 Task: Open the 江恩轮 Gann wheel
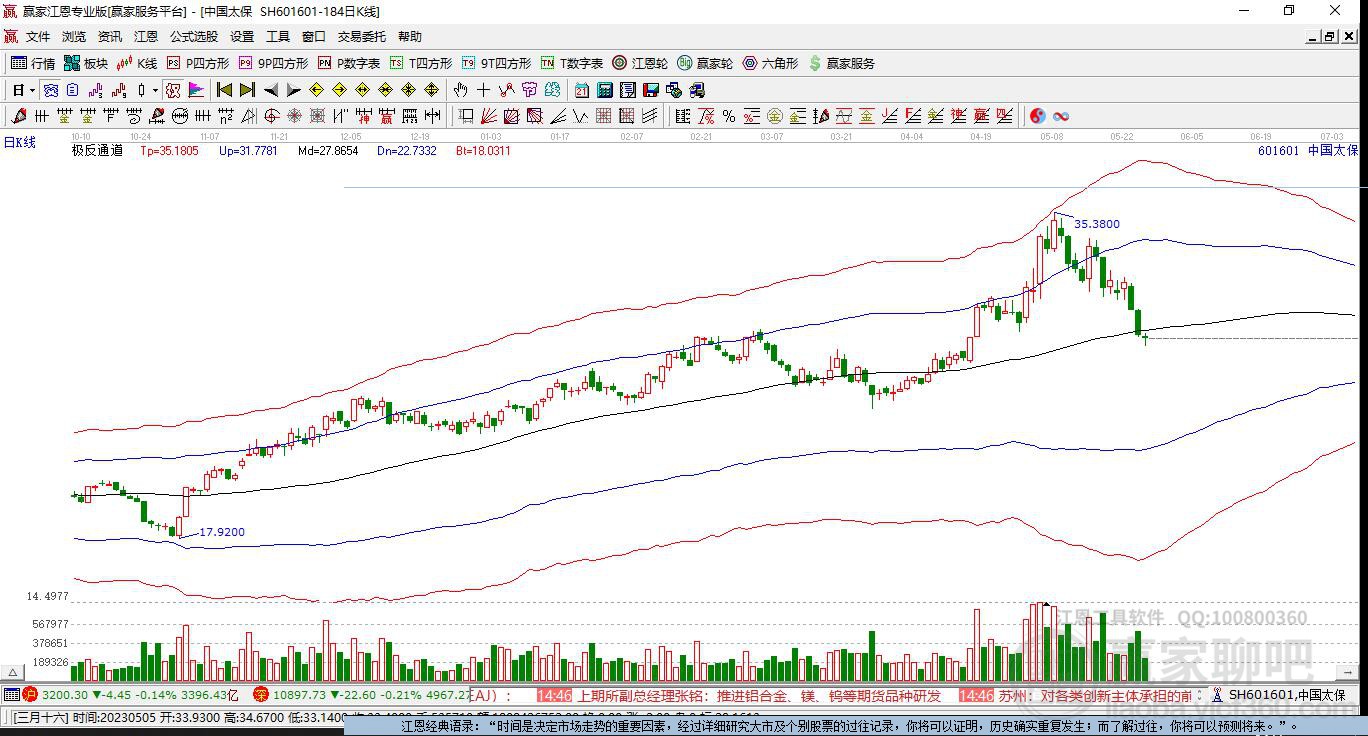point(640,63)
